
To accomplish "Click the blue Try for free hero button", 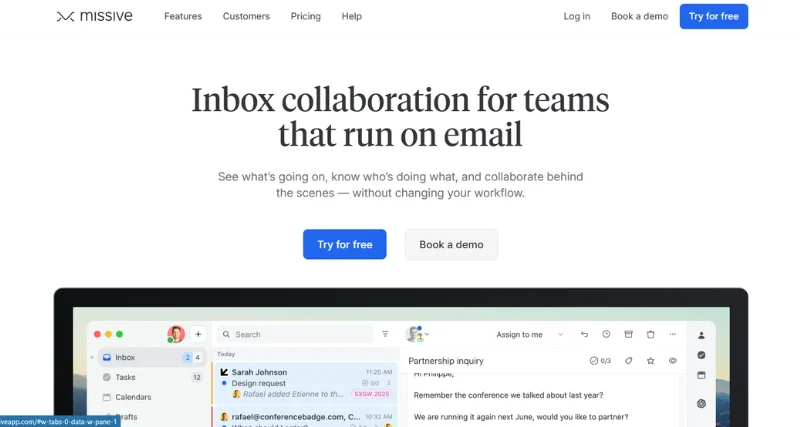I will pos(344,244).
